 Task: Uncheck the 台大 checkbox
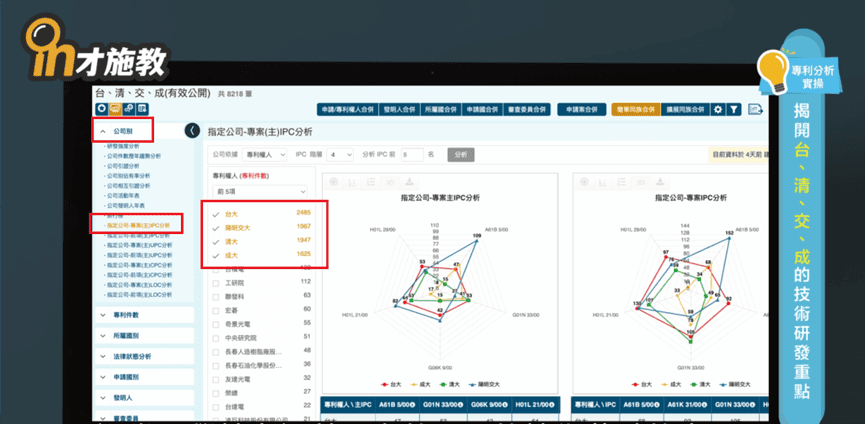[216, 213]
